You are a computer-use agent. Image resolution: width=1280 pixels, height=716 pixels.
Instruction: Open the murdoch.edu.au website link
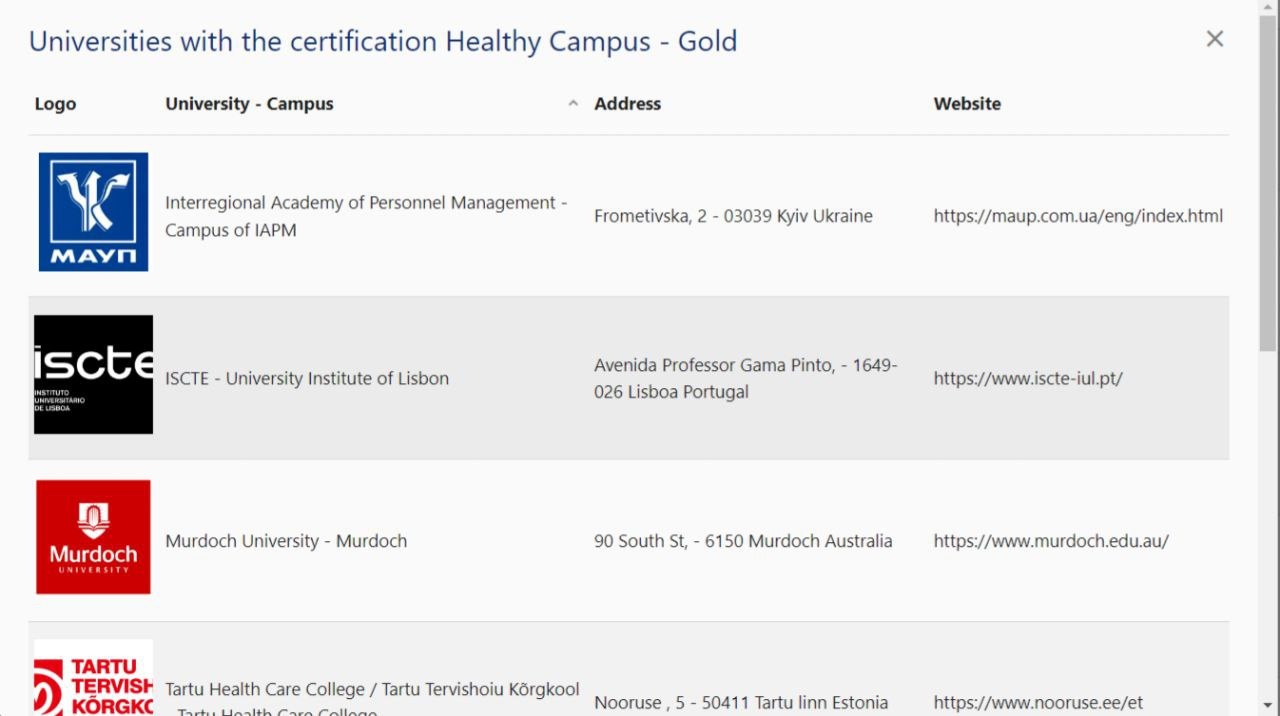pyautogui.click(x=1050, y=541)
